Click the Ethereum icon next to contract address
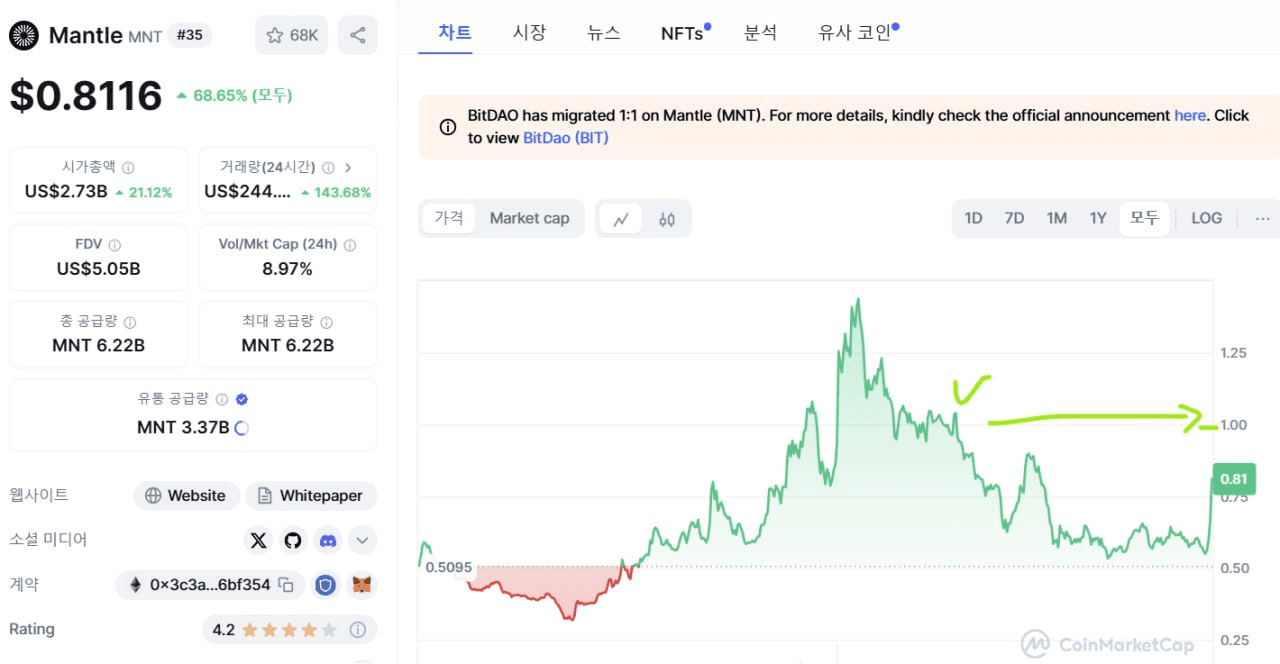This screenshot has height=664, width=1280. click(134, 585)
